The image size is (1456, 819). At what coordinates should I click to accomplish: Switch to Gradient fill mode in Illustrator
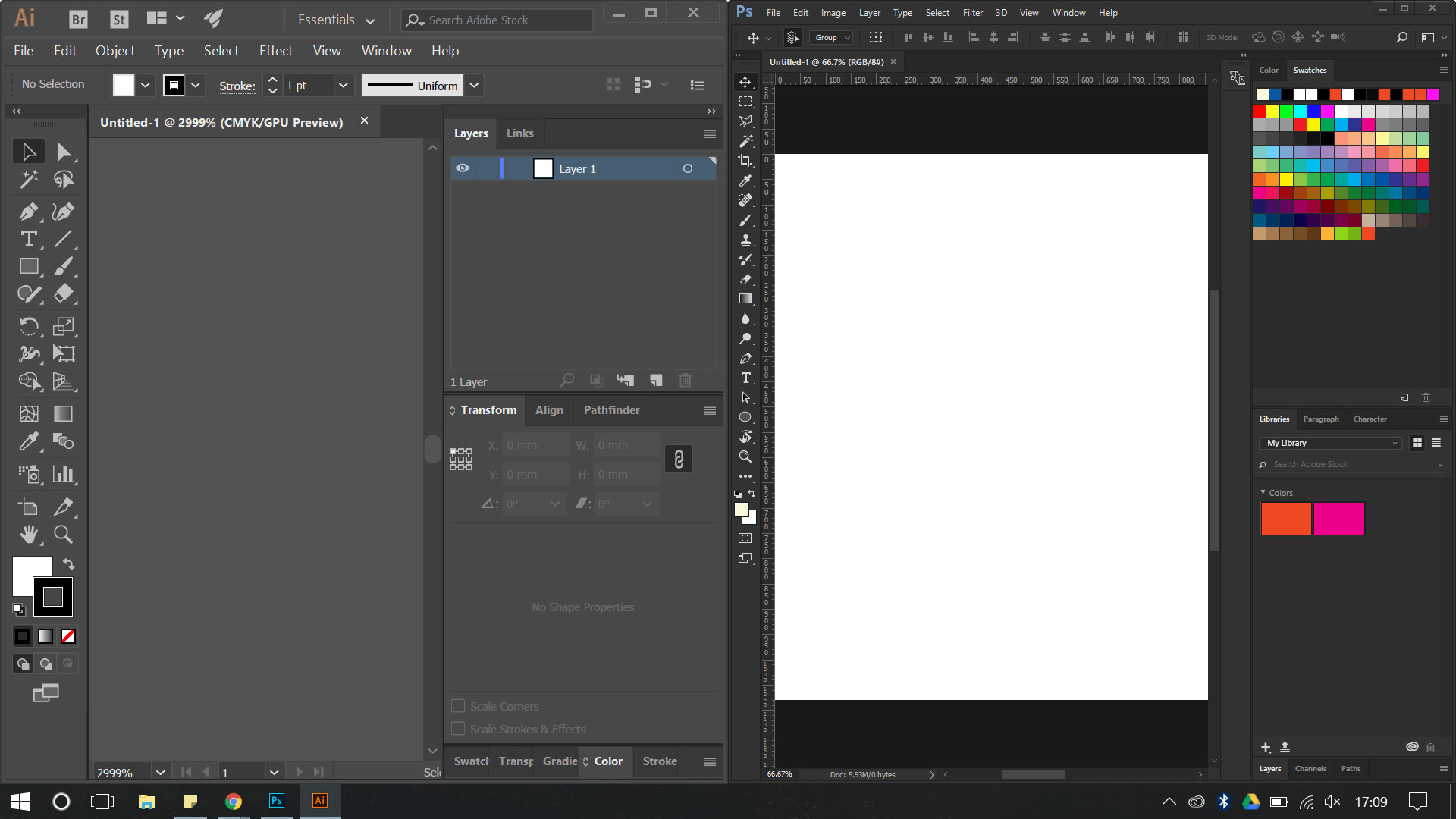point(45,636)
